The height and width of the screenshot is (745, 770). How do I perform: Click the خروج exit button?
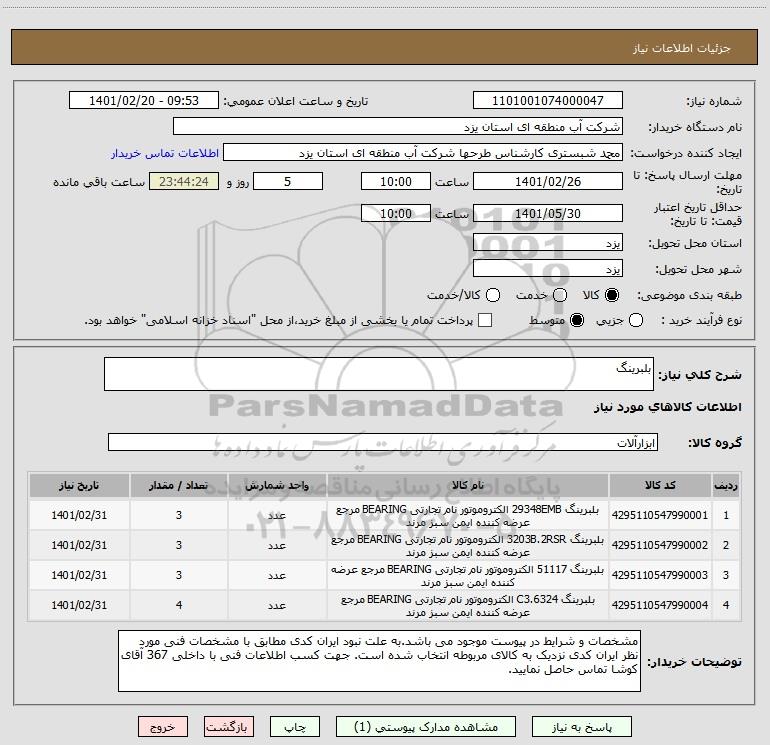pos(163,727)
